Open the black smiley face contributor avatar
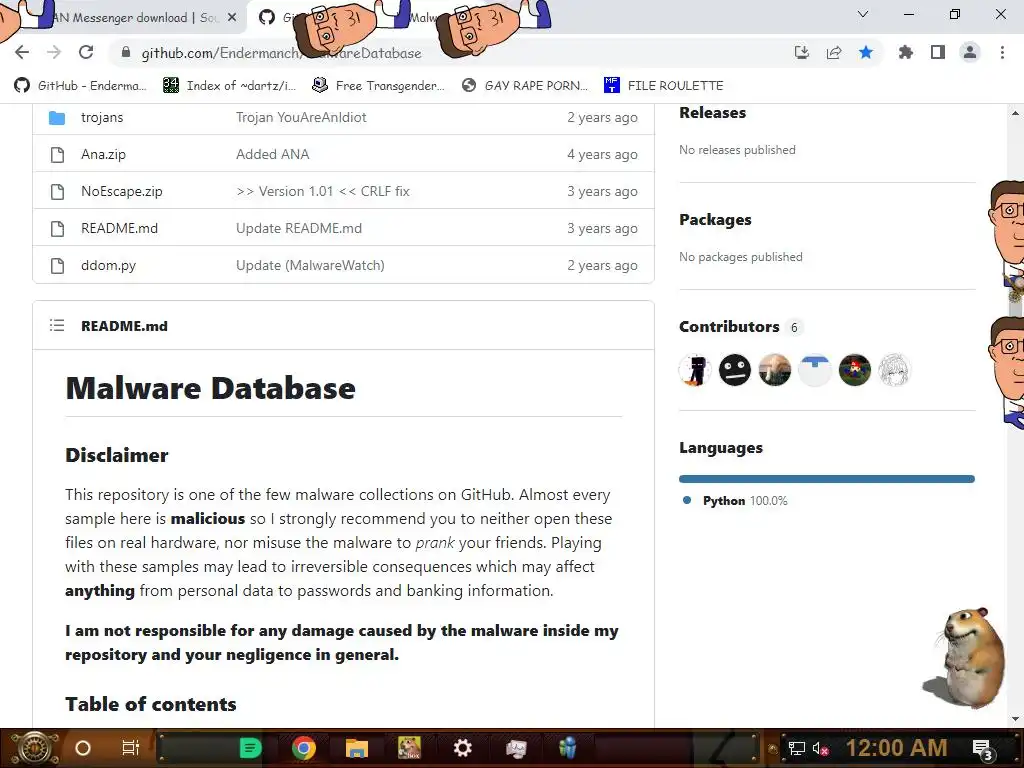 coord(735,370)
